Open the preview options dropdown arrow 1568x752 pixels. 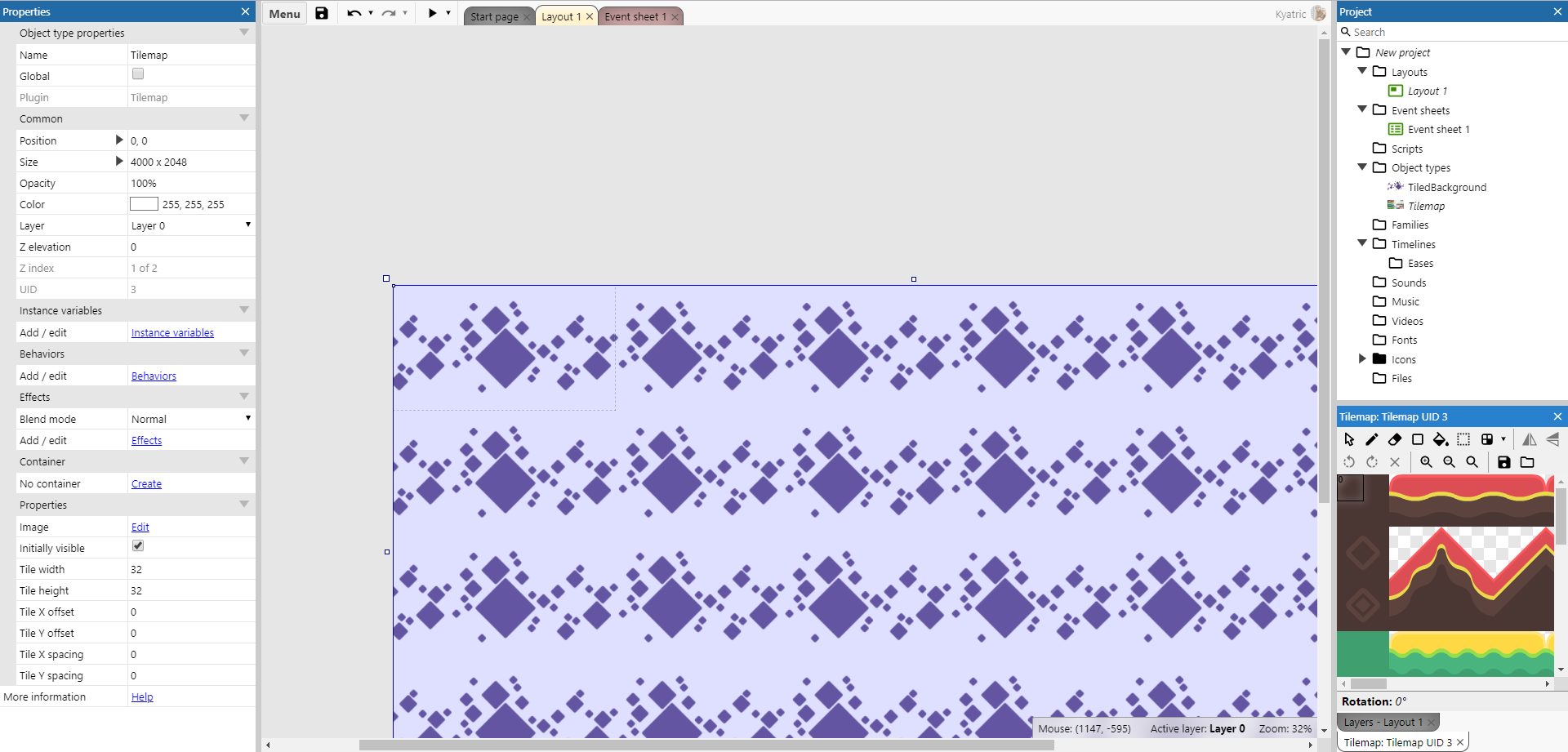[x=448, y=13]
